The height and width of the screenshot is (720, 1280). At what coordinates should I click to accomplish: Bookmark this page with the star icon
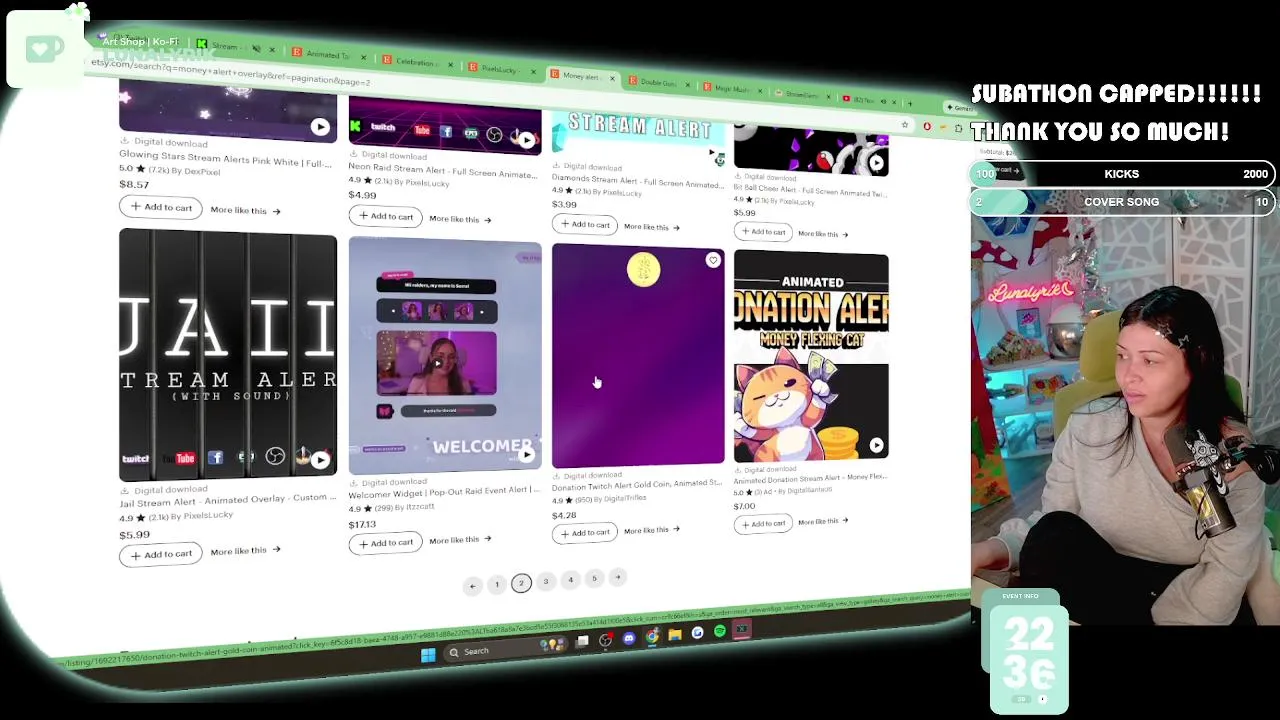904,124
